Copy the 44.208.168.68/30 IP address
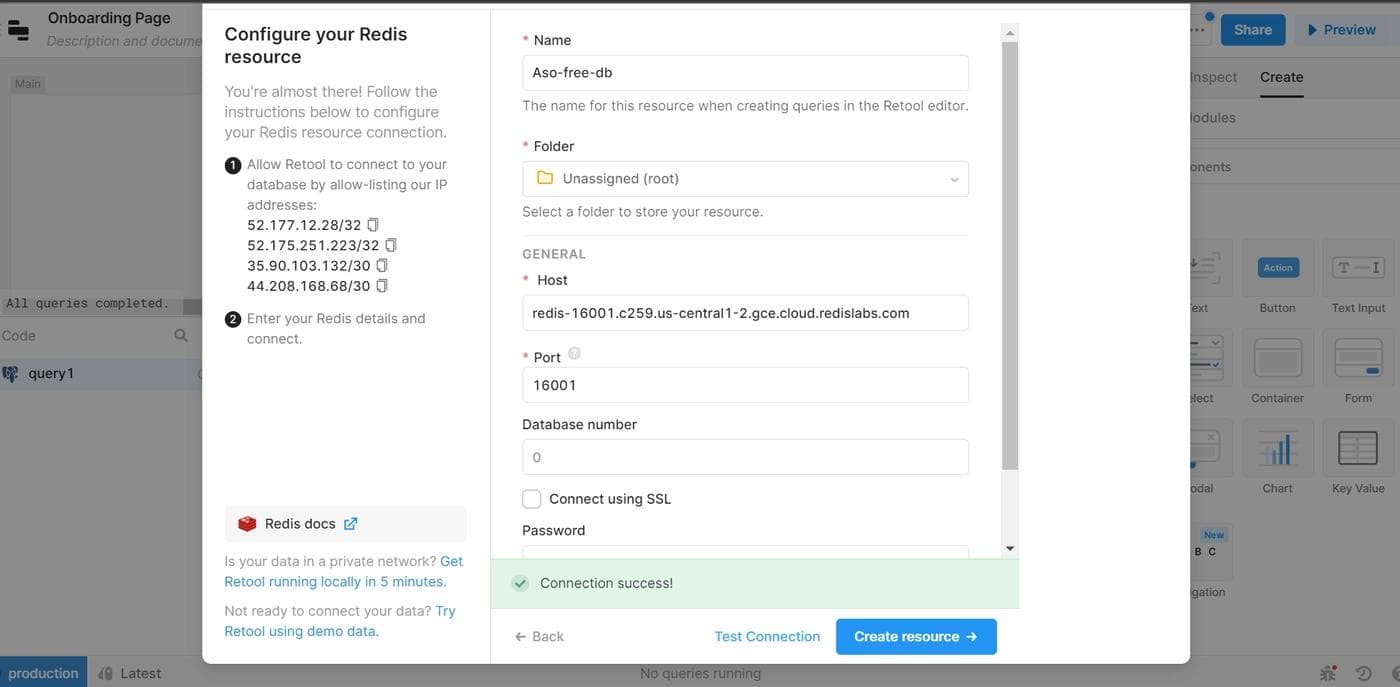The image size is (1400, 687). (381, 286)
